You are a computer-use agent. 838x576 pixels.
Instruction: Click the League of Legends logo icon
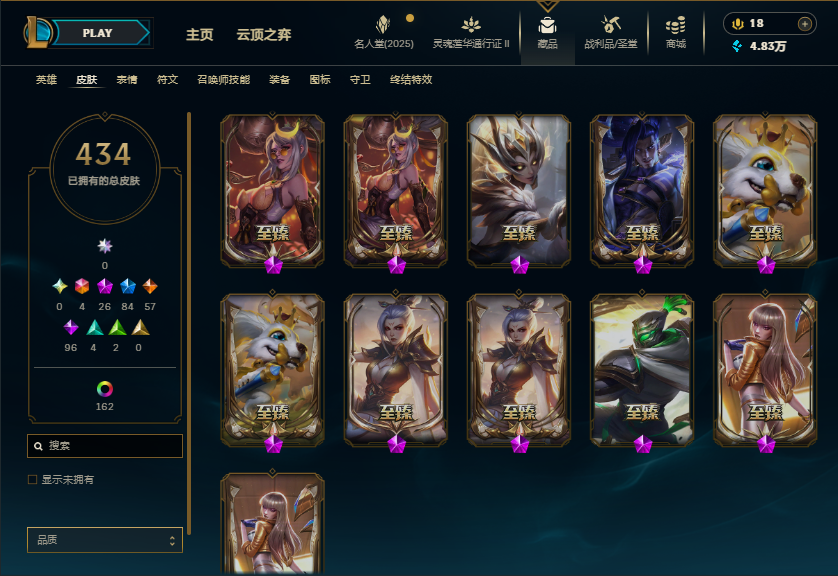pos(37,32)
